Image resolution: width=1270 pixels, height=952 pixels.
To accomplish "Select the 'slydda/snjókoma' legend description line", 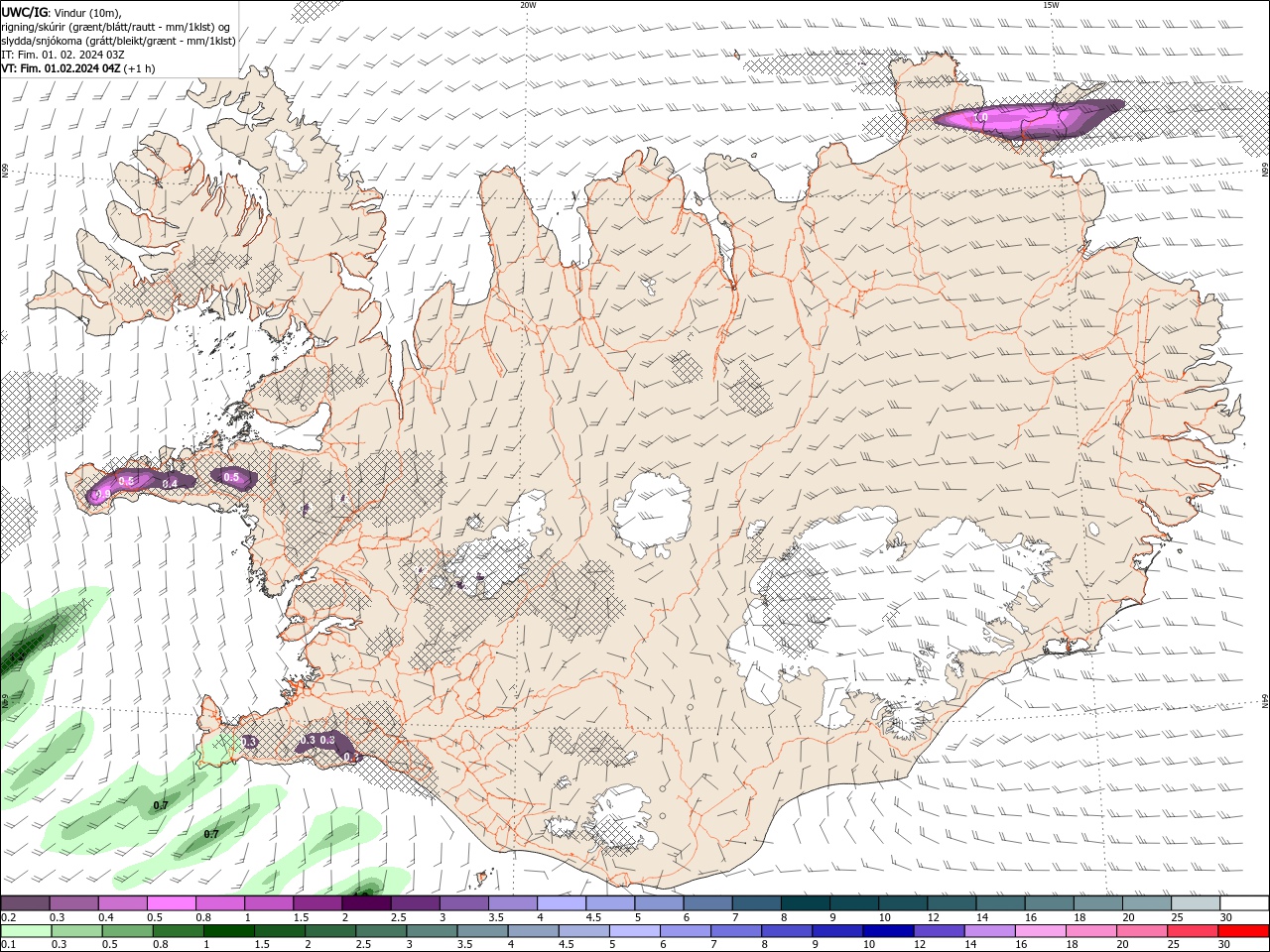I will [118, 41].
